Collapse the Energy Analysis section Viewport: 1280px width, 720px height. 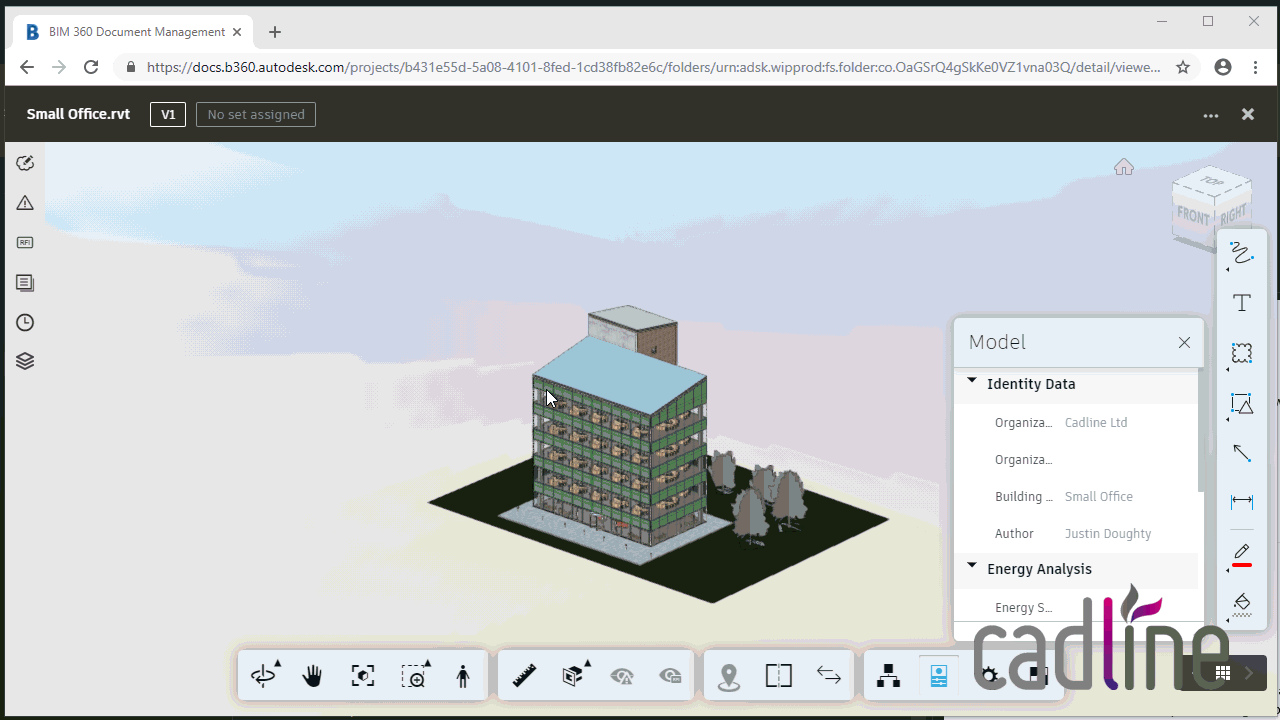click(972, 566)
